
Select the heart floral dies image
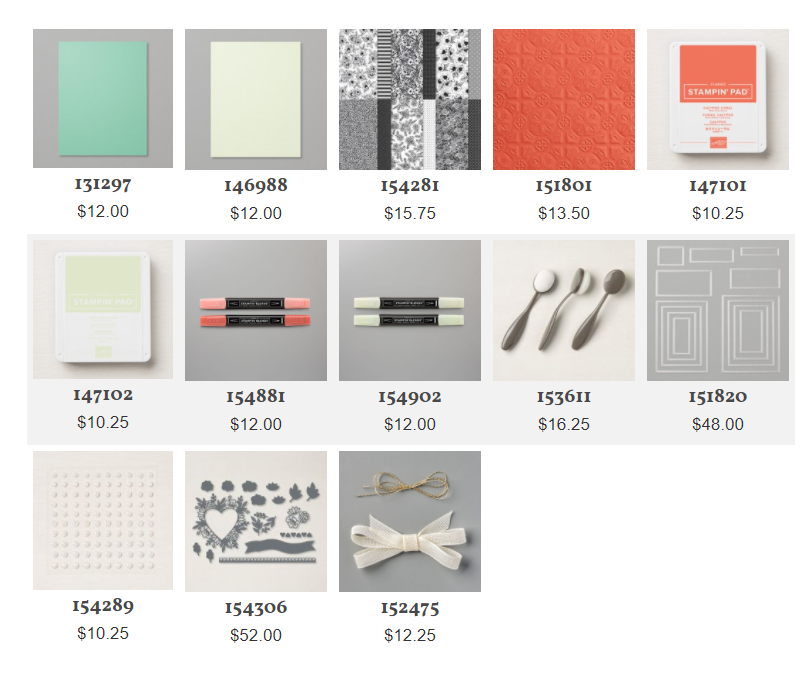tap(256, 521)
